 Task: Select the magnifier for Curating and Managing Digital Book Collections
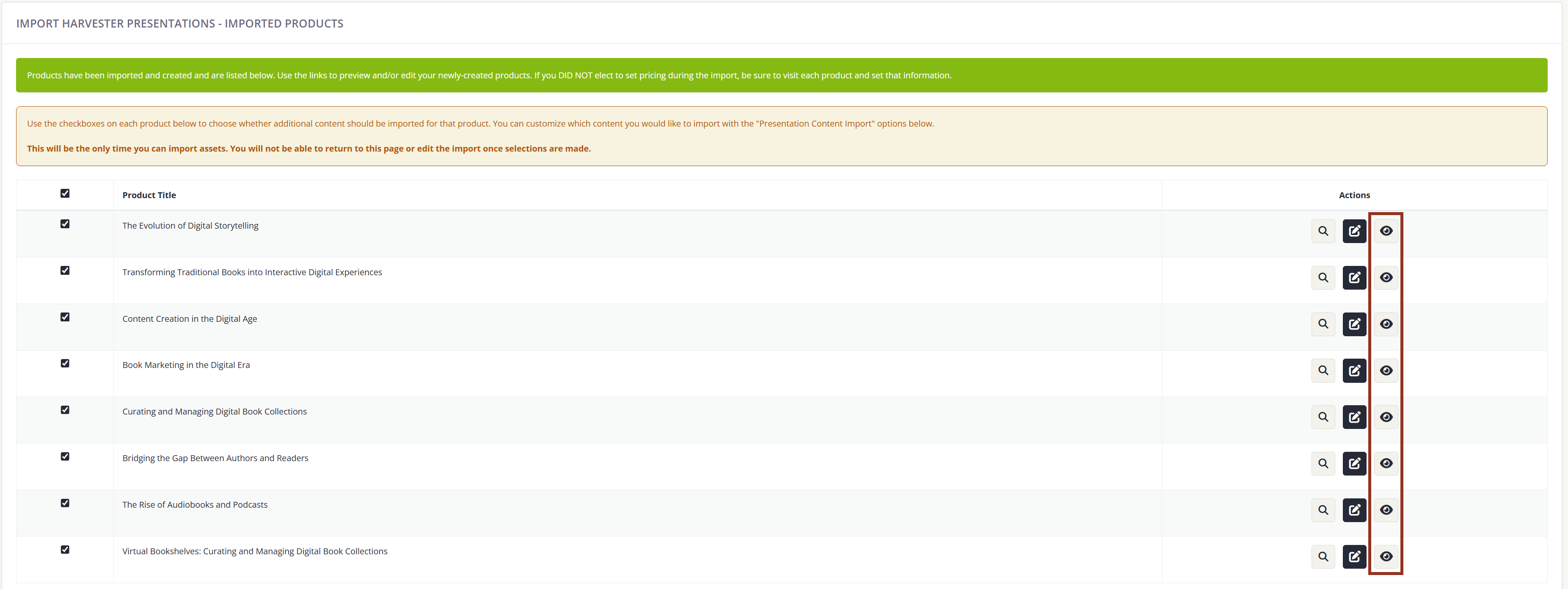pos(1323,417)
